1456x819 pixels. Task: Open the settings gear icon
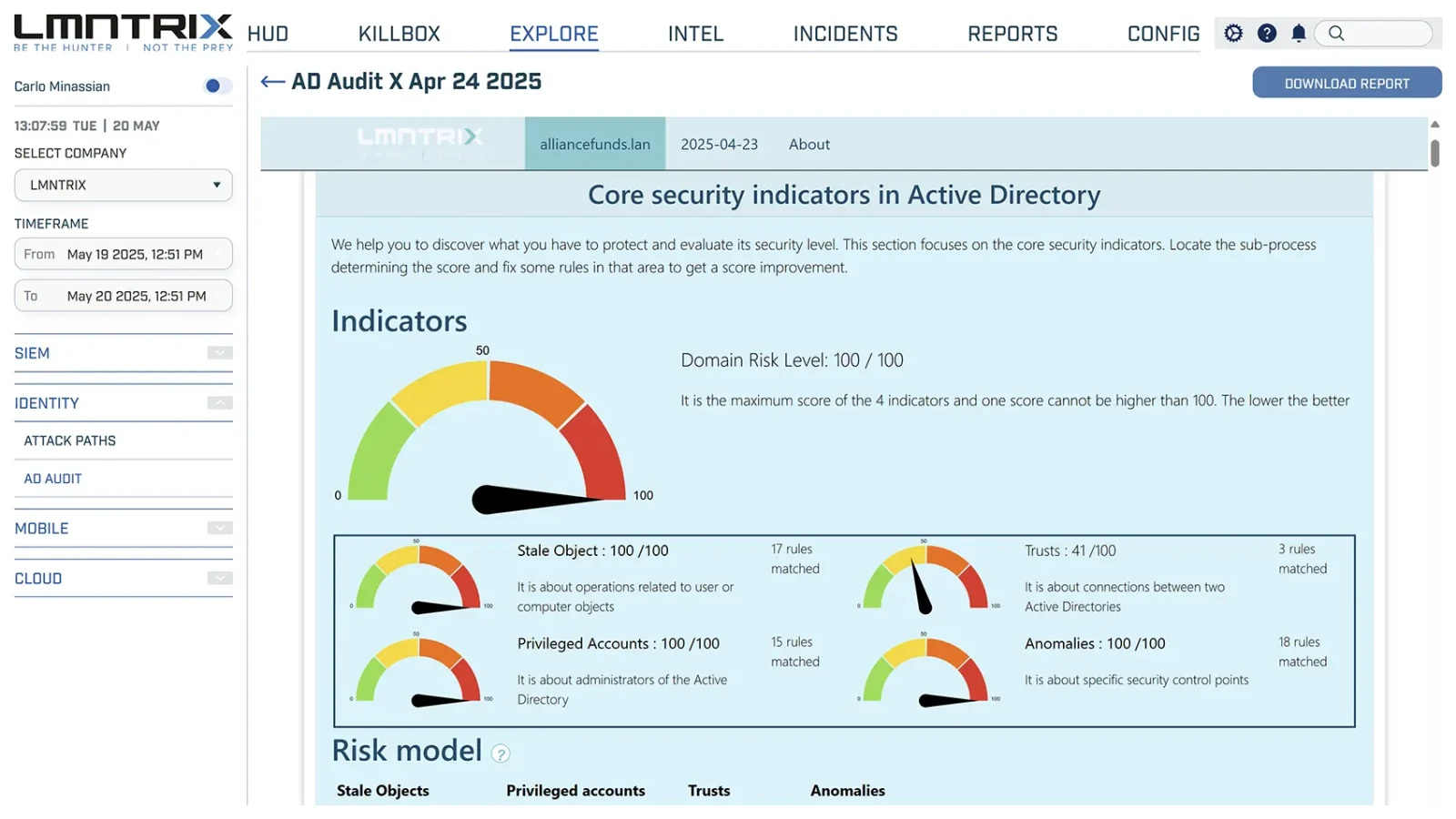pos(1233,34)
